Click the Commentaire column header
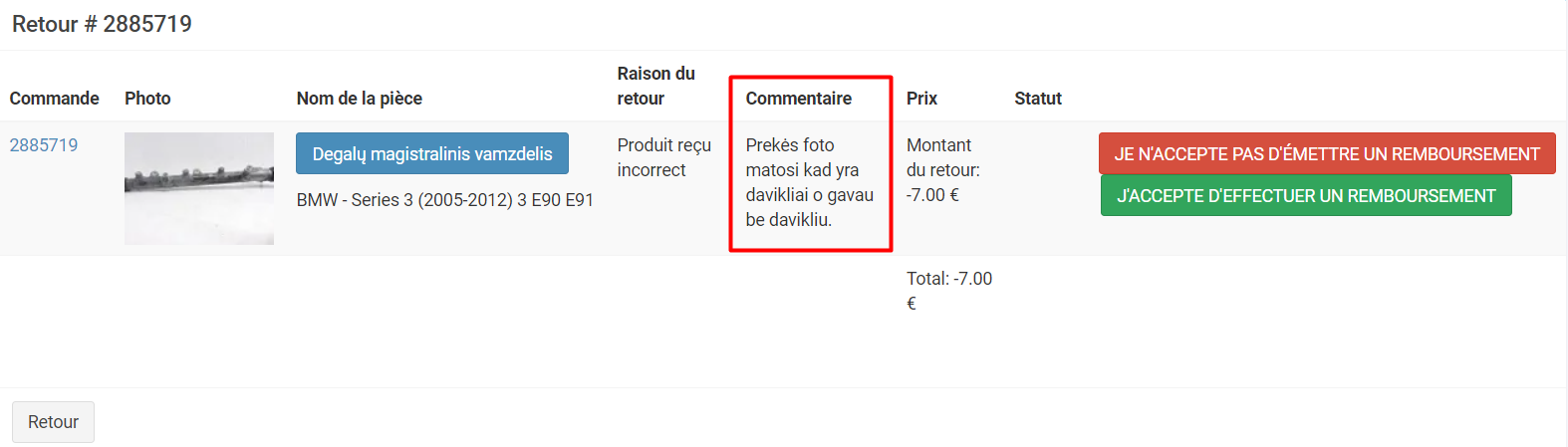 [x=799, y=99]
